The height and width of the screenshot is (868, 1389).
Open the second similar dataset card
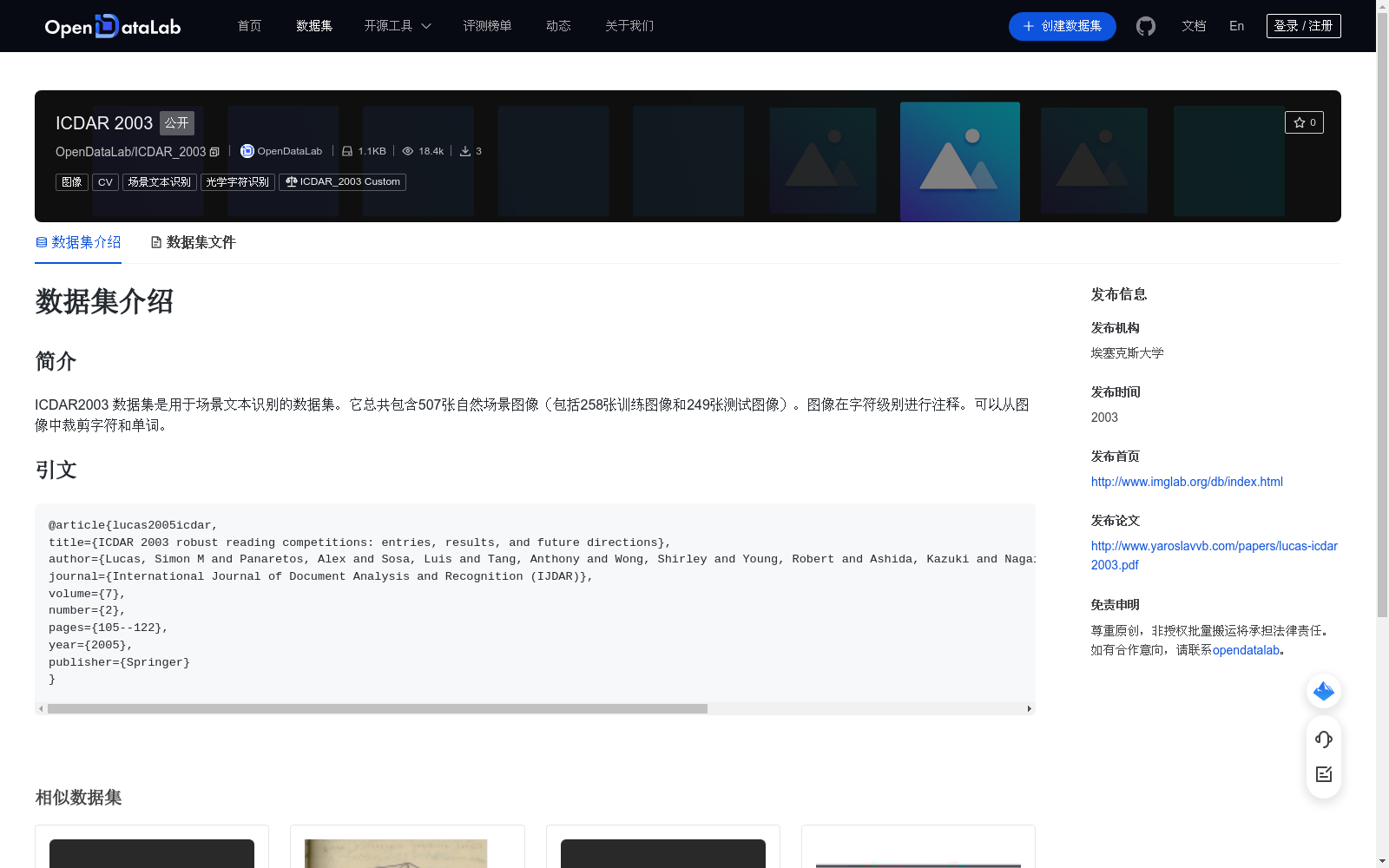click(x=407, y=846)
